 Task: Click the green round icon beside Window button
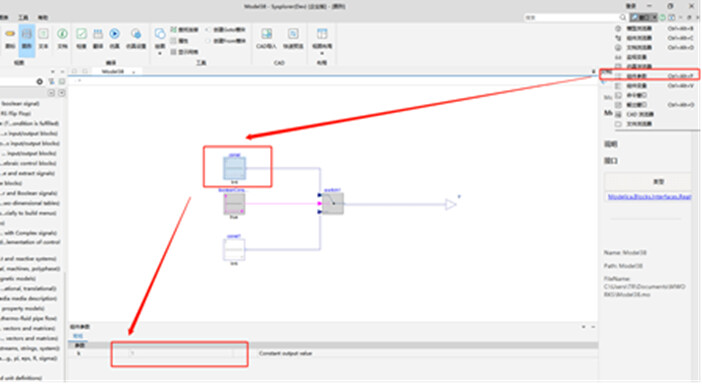pyautogui.click(x=663, y=17)
